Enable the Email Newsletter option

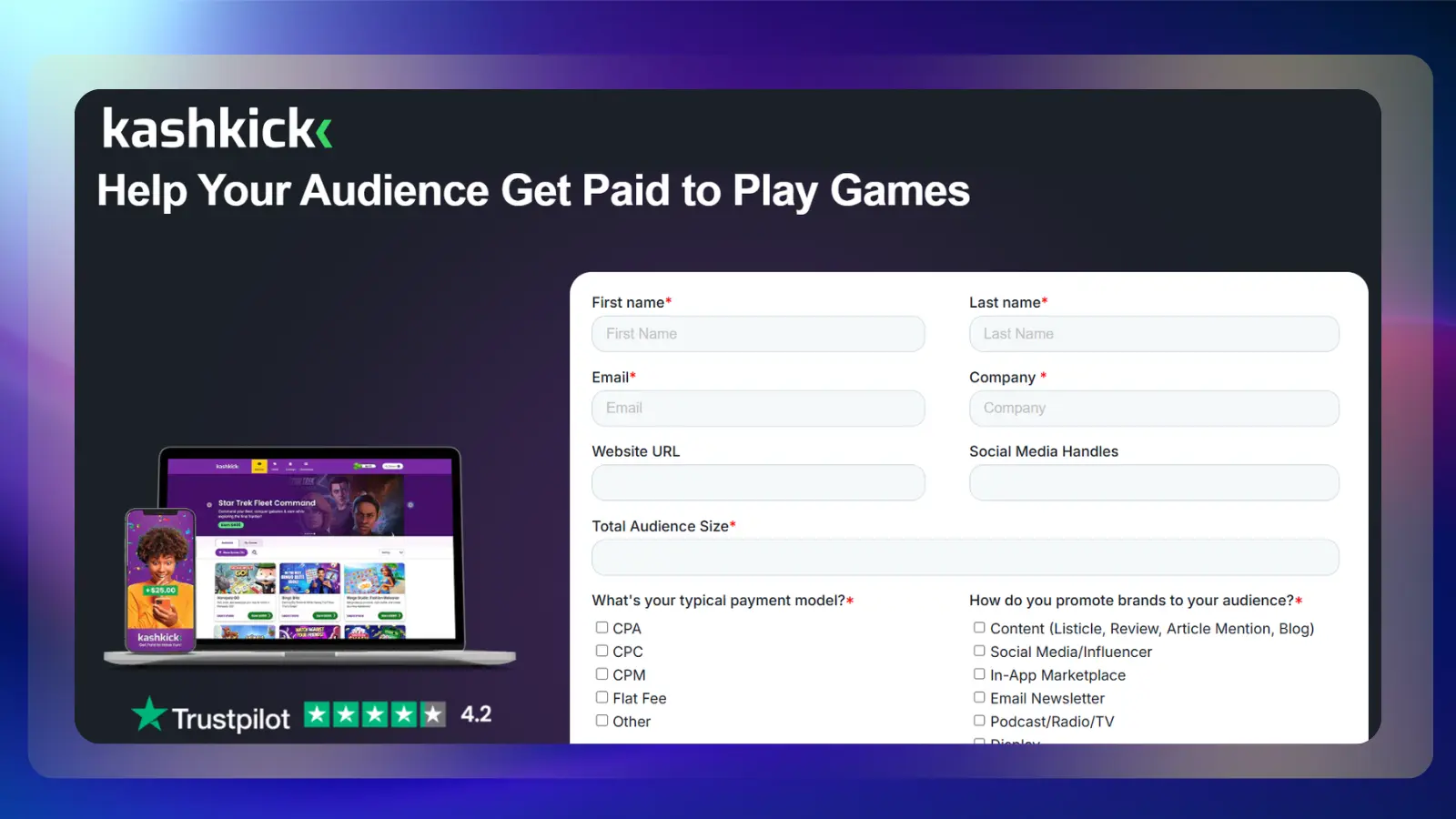click(x=979, y=697)
